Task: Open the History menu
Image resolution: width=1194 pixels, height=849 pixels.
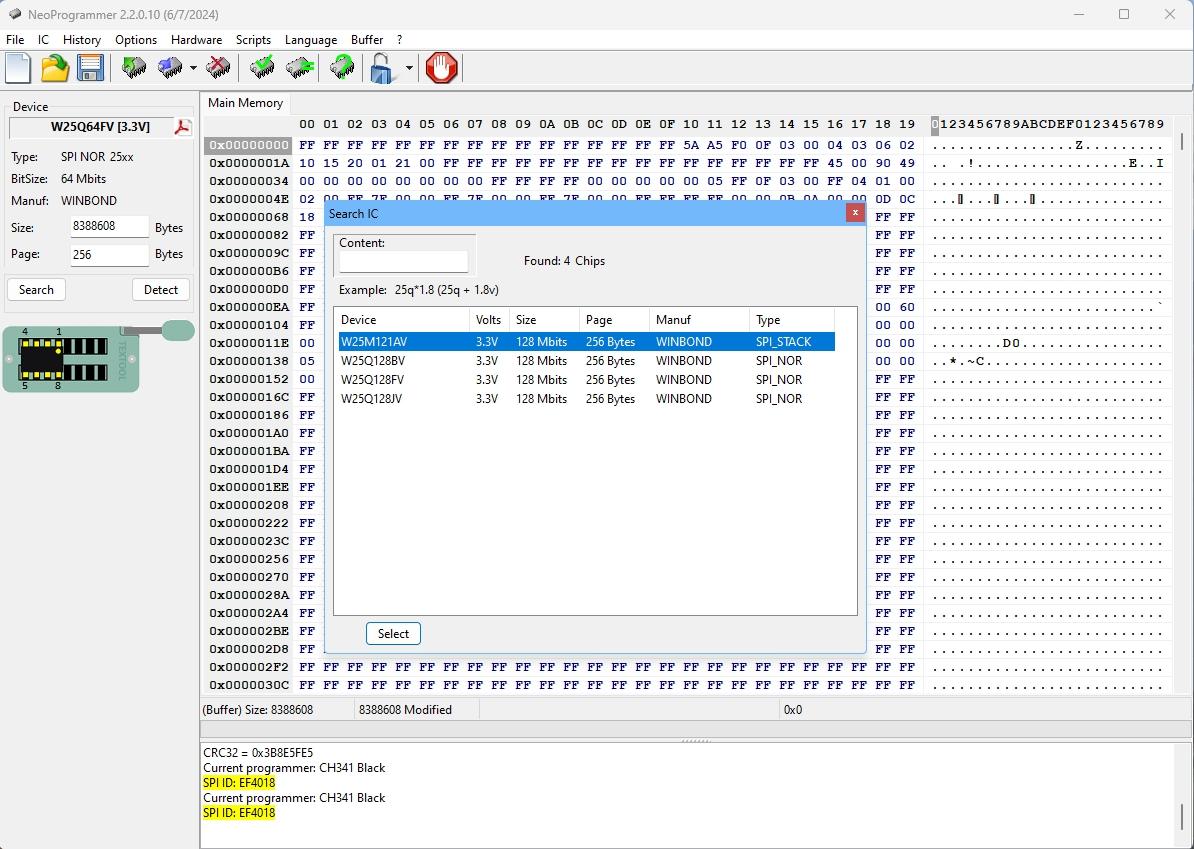Action: [81, 40]
